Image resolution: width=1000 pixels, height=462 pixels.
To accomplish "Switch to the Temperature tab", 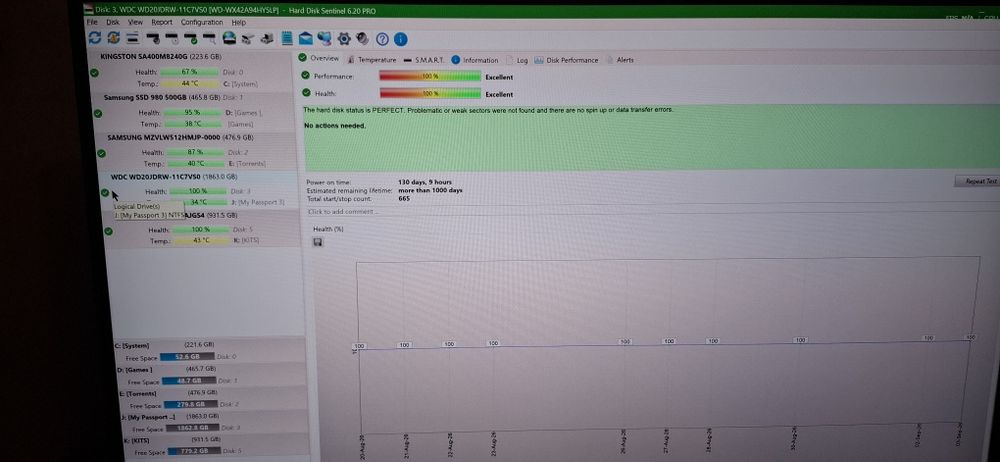I will pos(372,59).
